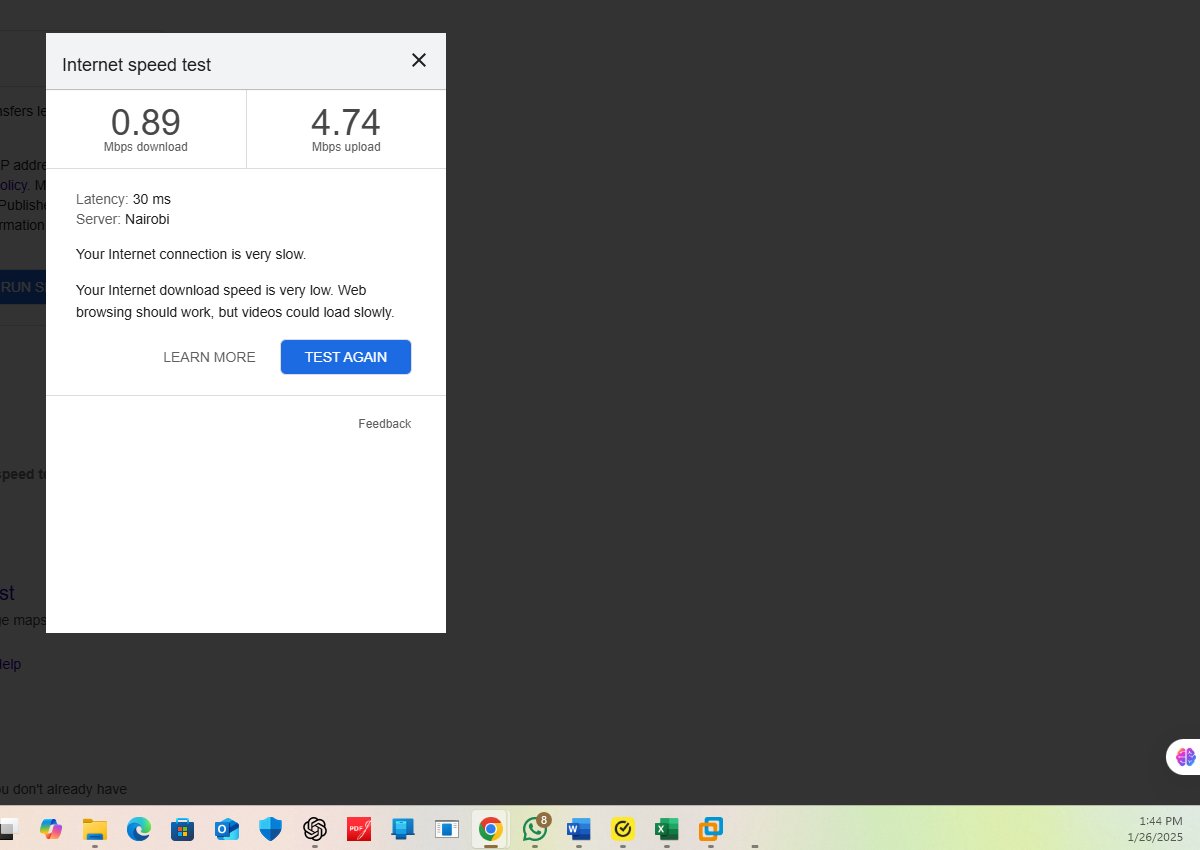1200x850 pixels.
Task: Open File Explorer from the taskbar
Action: click(x=94, y=829)
